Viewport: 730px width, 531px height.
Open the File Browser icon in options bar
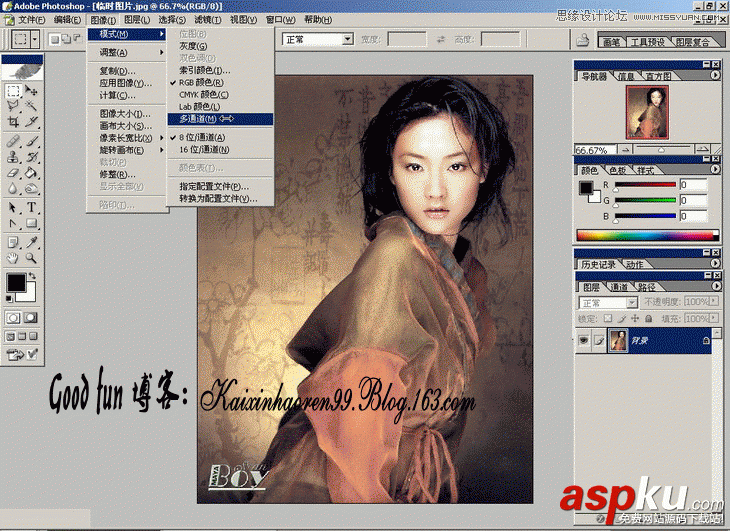tap(583, 40)
